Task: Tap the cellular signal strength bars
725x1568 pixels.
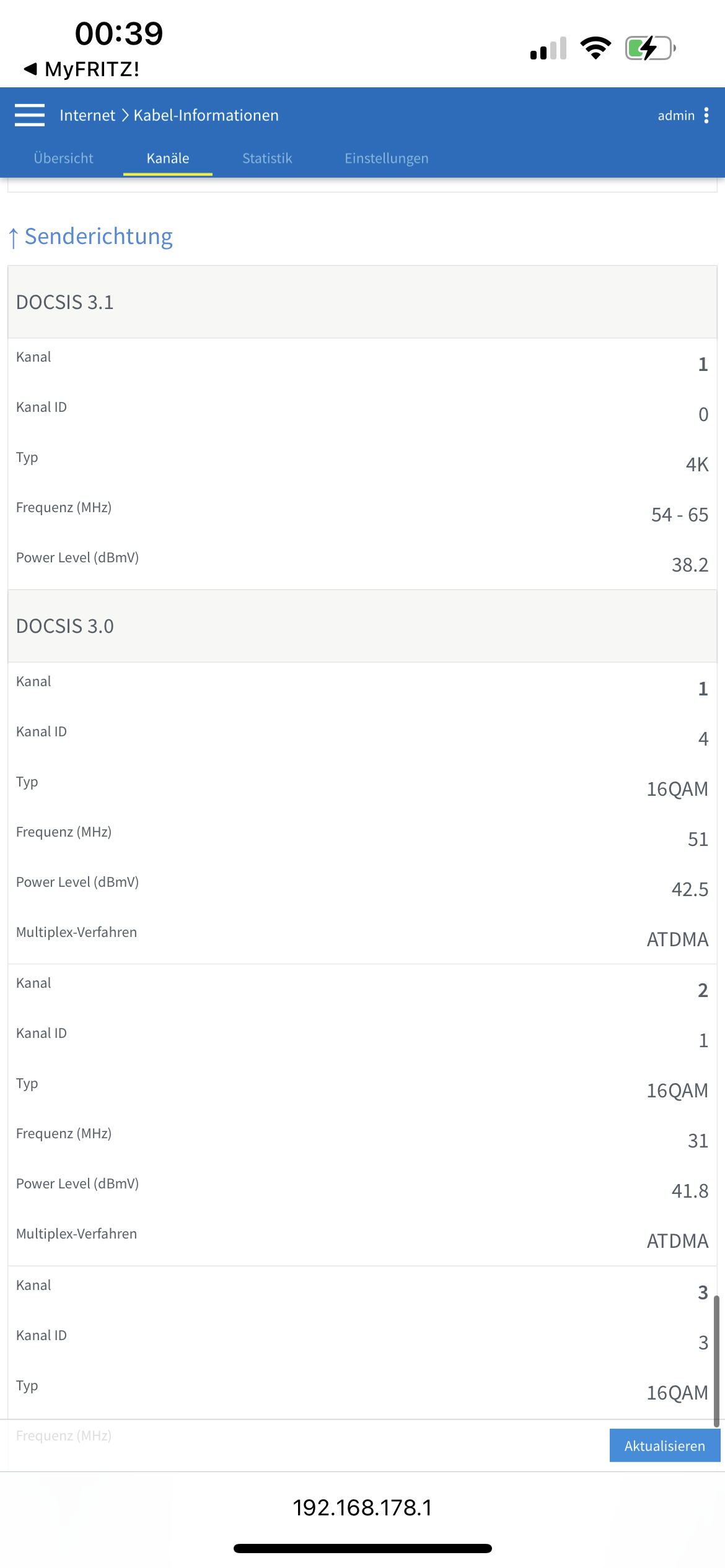Action: coord(548,48)
